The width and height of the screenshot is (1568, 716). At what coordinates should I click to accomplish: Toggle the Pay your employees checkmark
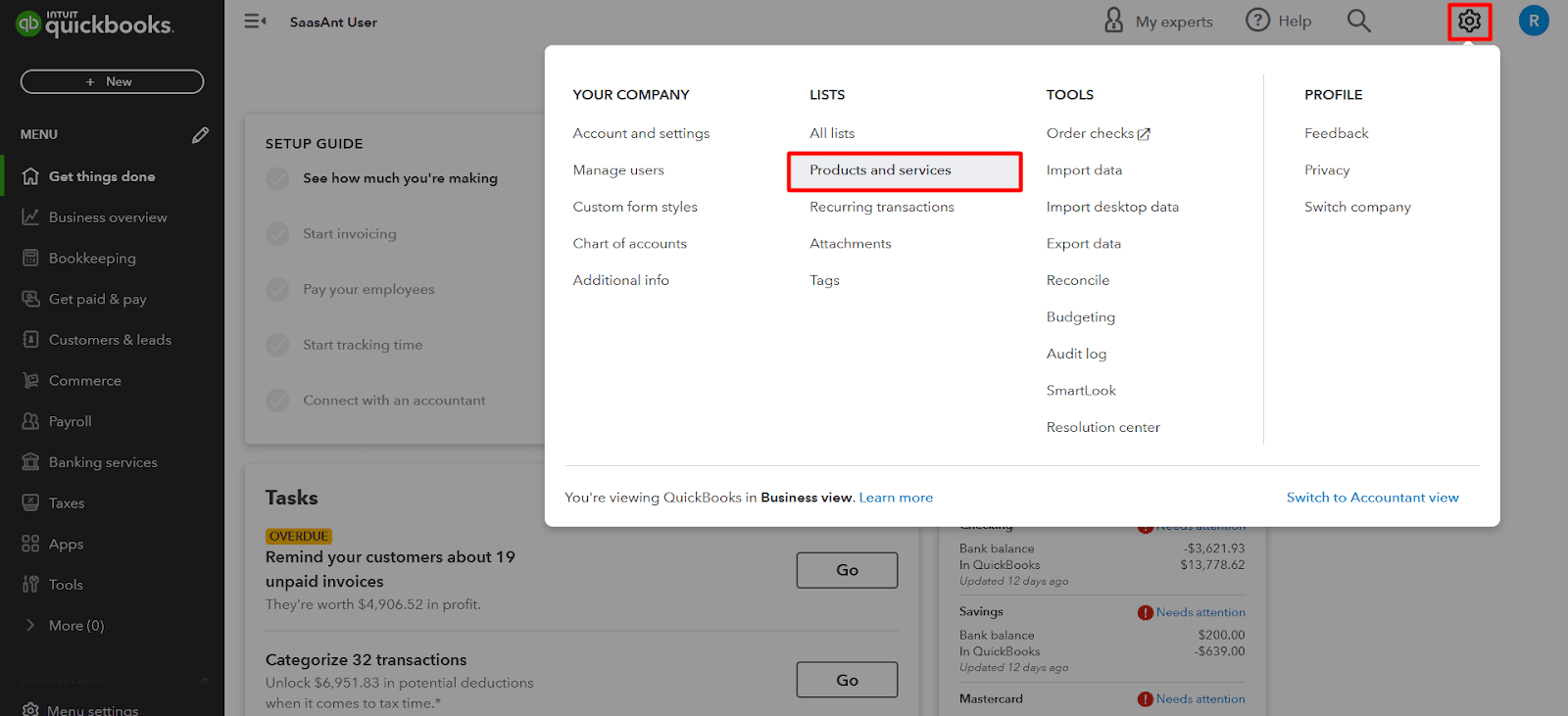pos(278,290)
